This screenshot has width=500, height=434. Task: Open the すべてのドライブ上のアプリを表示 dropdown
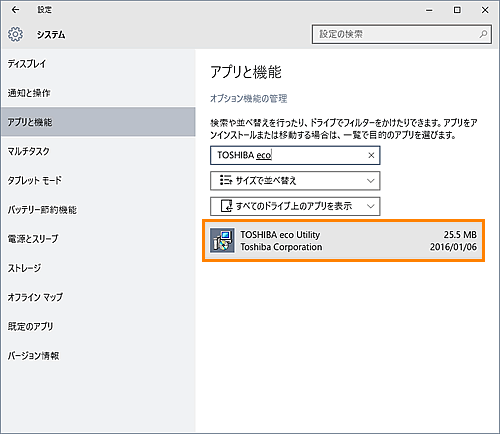coord(295,206)
